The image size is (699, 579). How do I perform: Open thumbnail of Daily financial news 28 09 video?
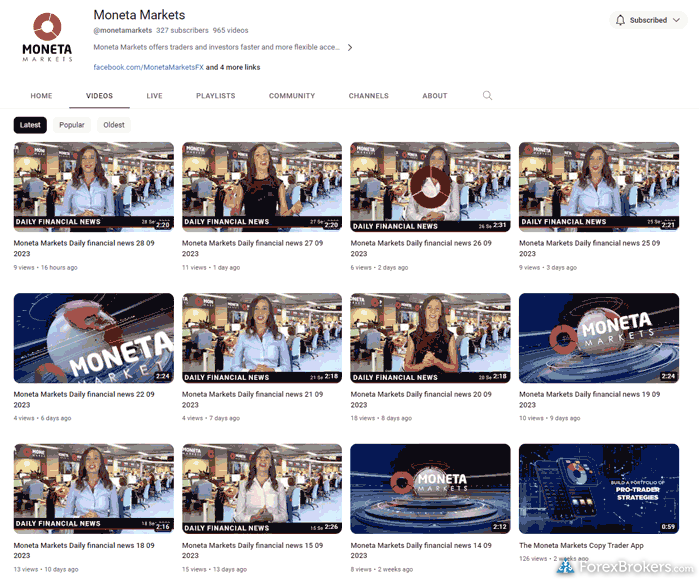pos(94,187)
